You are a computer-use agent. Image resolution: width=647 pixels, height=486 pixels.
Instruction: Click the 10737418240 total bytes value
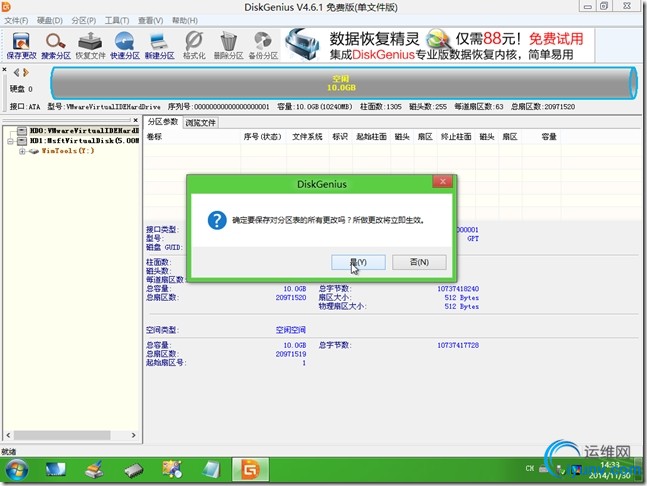click(458, 289)
